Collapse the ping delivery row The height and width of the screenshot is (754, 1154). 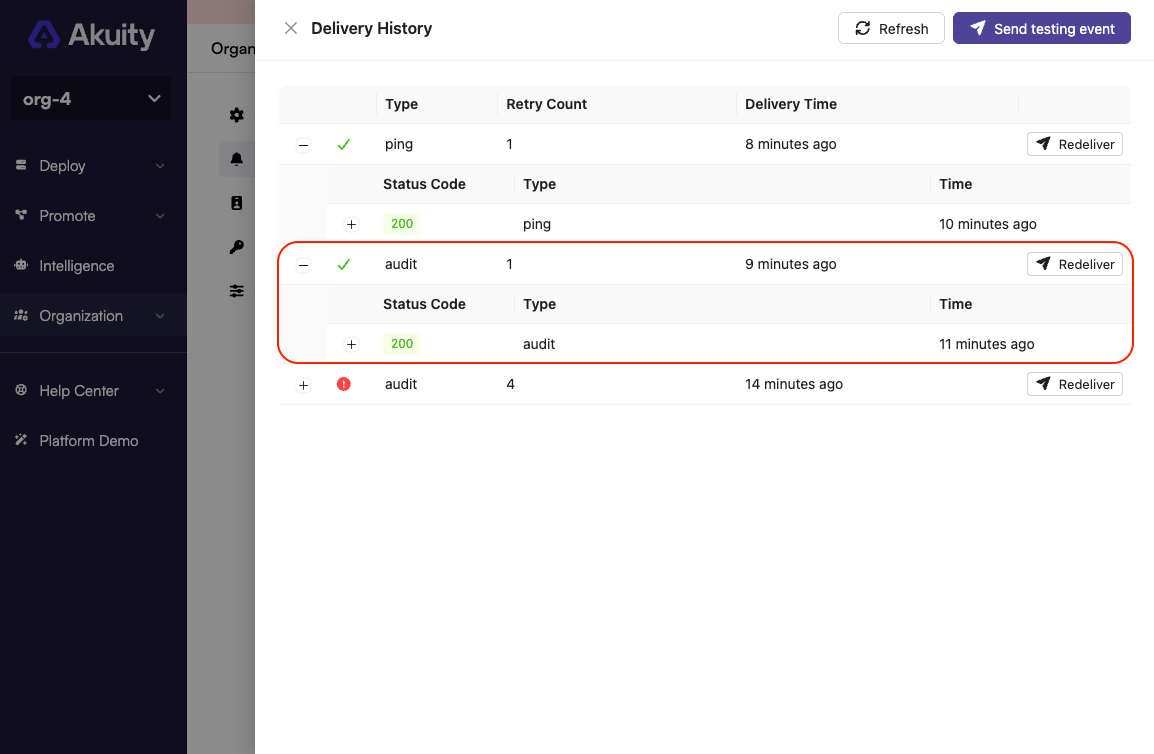pyautogui.click(x=303, y=144)
